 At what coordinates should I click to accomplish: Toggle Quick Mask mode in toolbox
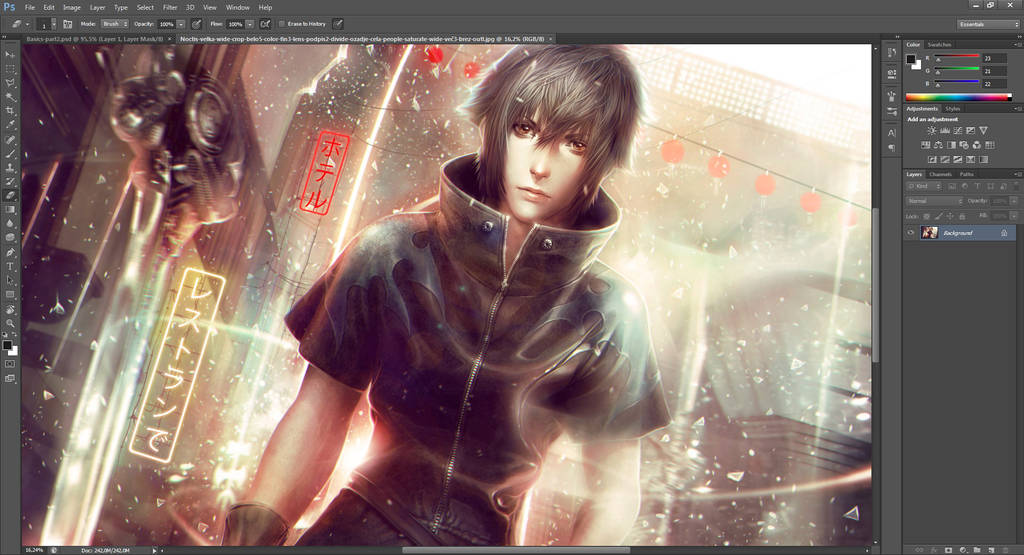point(10,364)
